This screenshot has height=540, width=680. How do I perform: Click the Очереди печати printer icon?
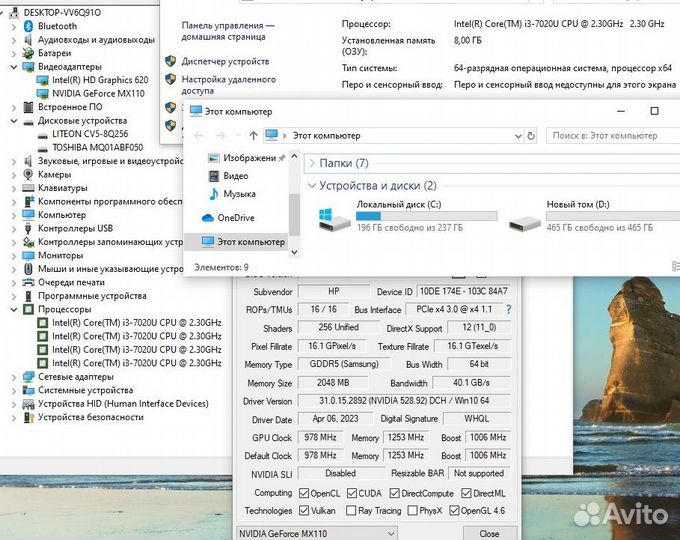tap(29, 282)
